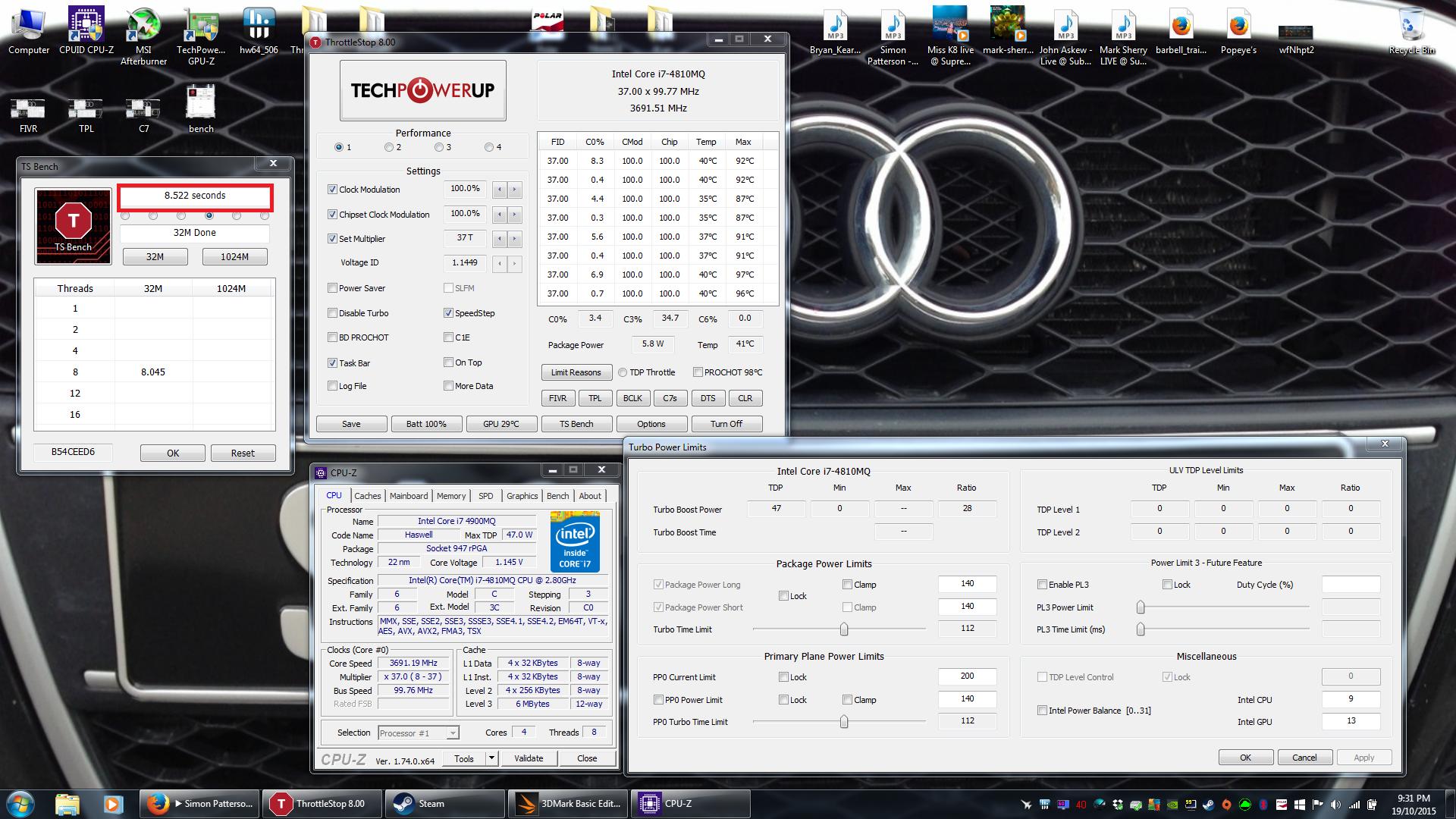Viewport: 1456px width, 819px height.
Task: Enable PL3 checkbox in Turbo Power Limits
Action: coord(1042,585)
